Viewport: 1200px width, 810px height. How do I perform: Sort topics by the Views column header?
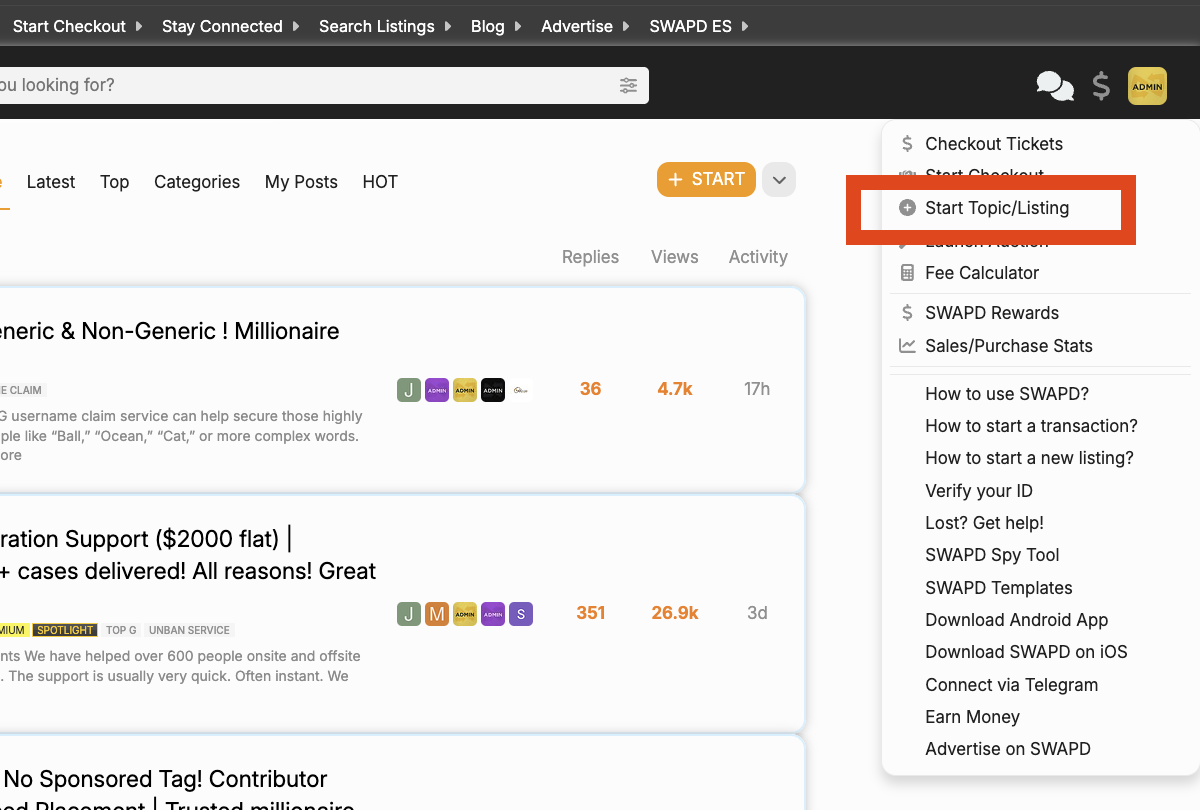(675, 257)
